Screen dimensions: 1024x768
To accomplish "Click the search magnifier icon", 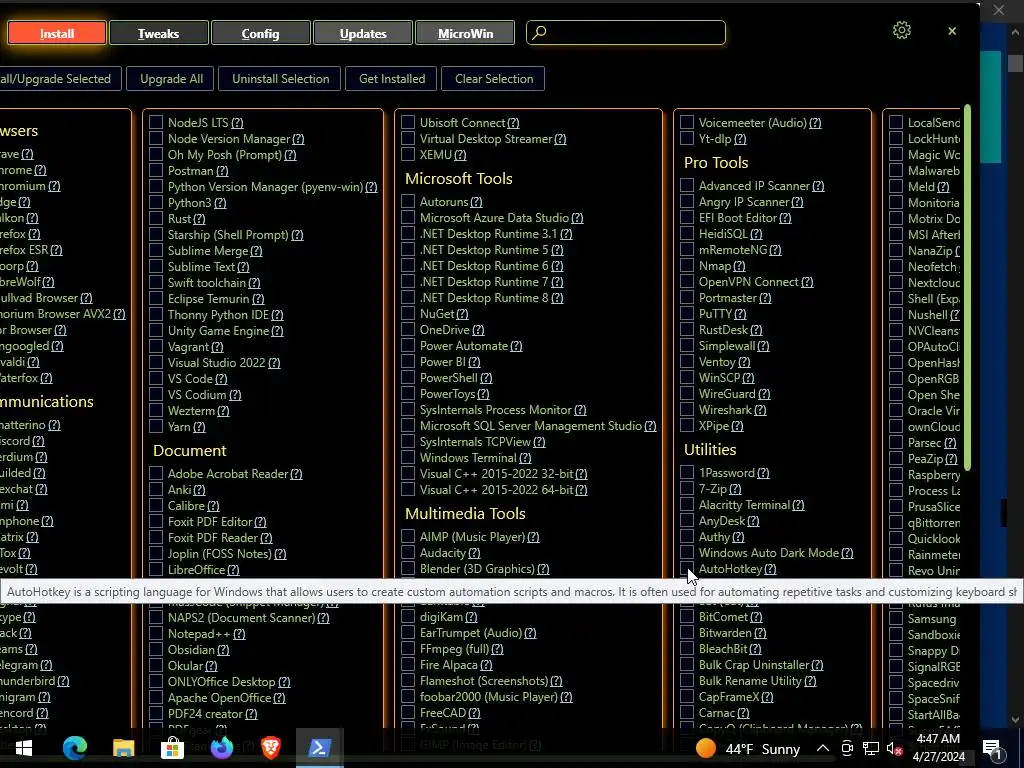I will pyautogui.click(x=539, y=32).
